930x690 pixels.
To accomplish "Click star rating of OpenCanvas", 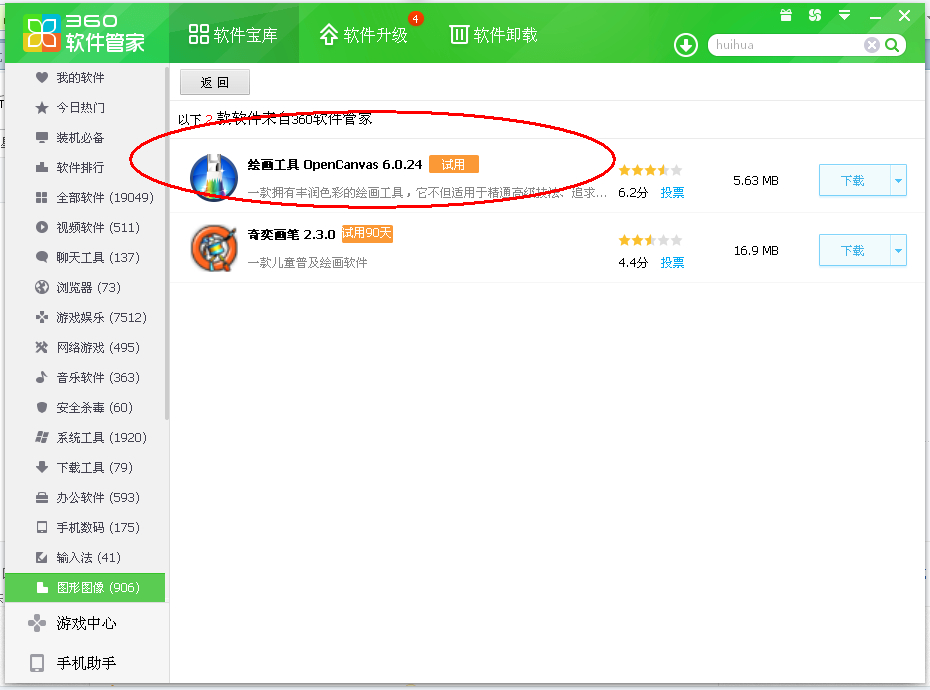I will pos(650,170).
